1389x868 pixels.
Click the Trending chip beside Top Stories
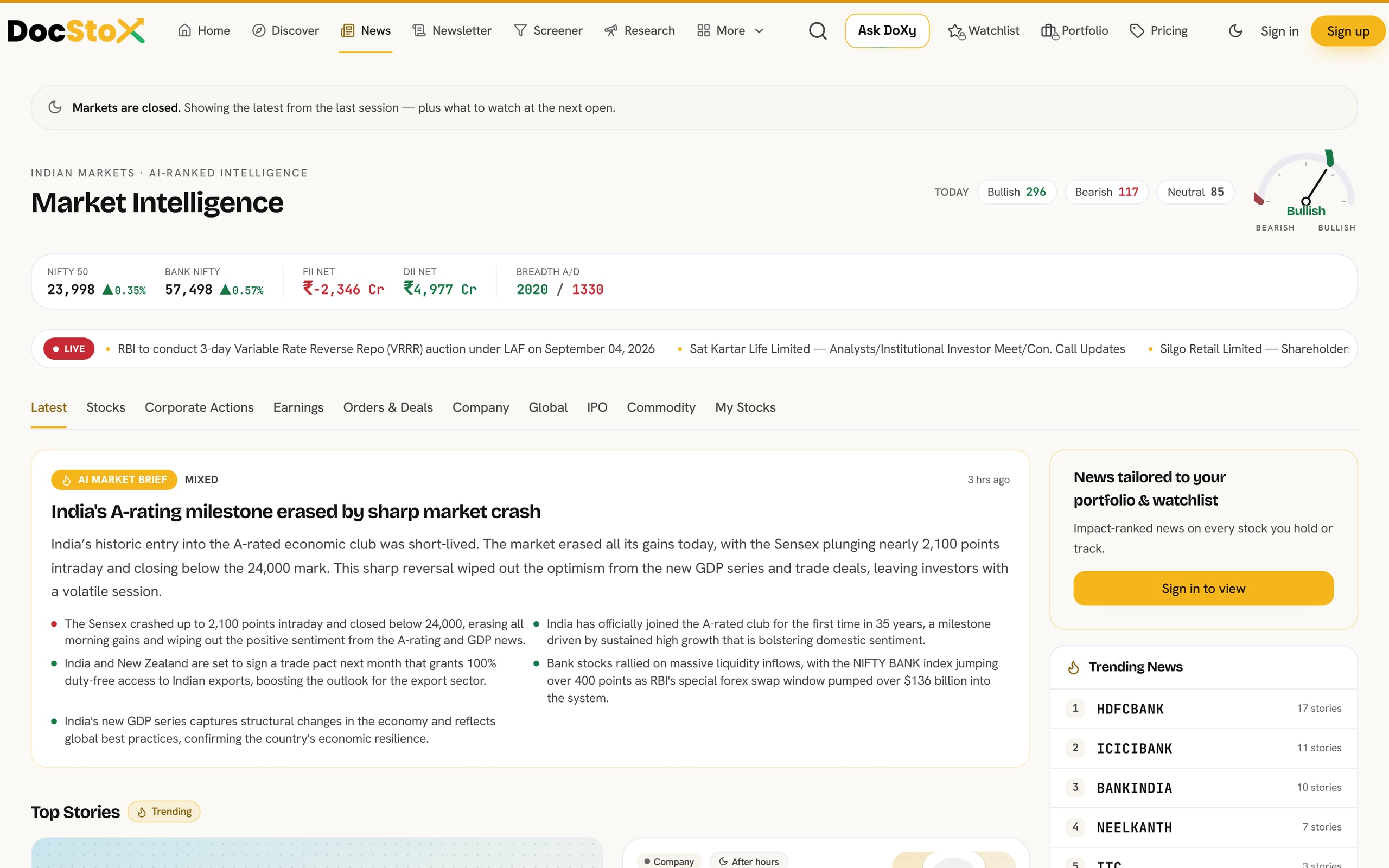(164, 812)
